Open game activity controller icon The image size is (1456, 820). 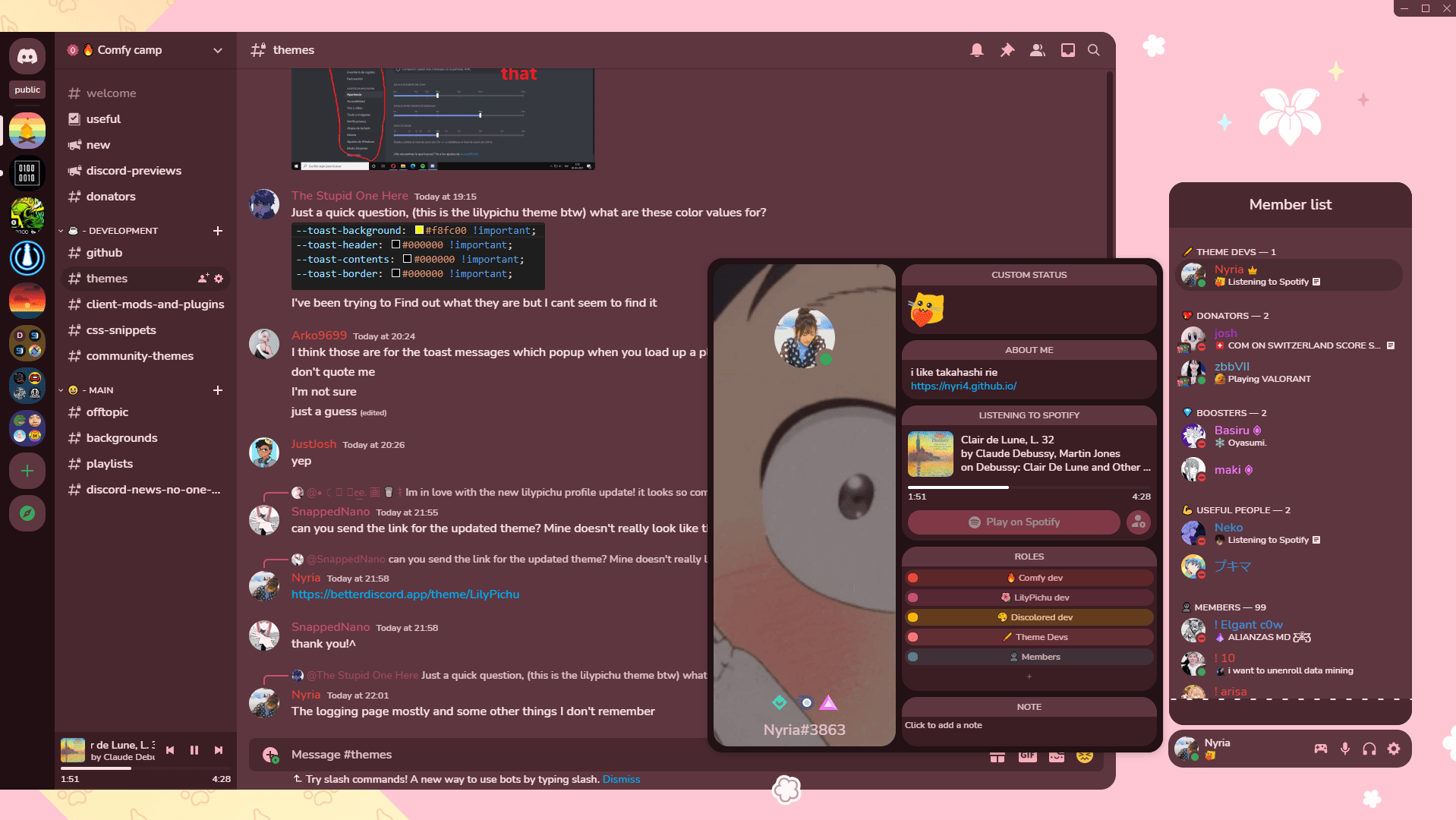tap(1321, 749)
